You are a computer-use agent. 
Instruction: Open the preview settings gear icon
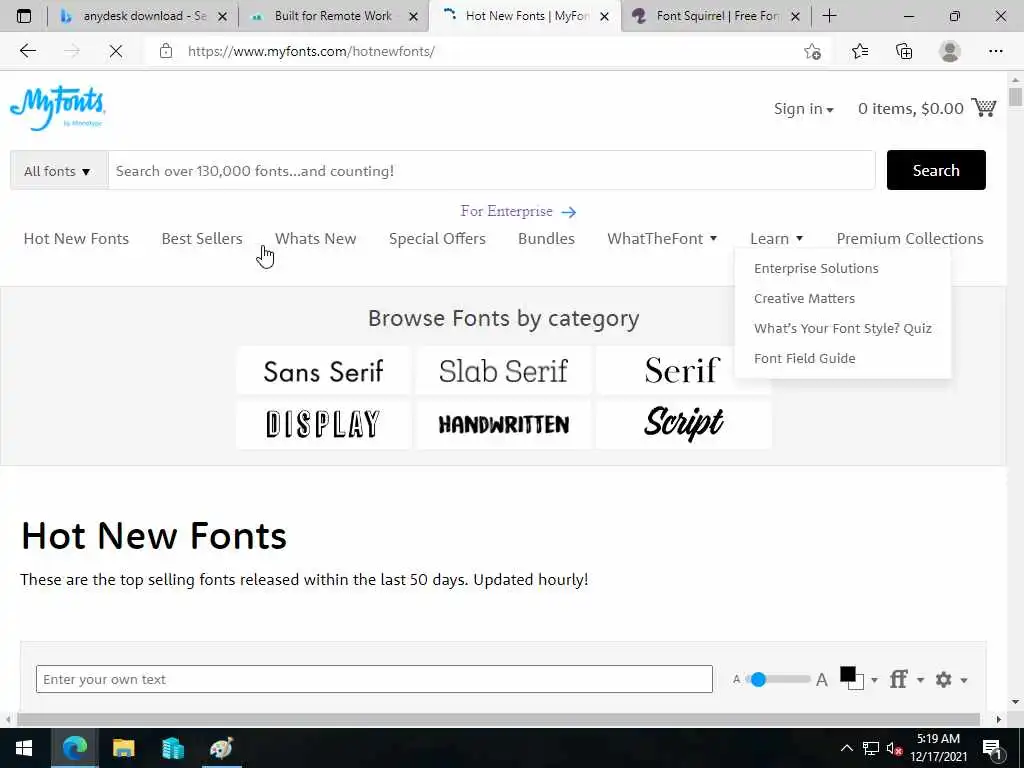coord(944,679)
